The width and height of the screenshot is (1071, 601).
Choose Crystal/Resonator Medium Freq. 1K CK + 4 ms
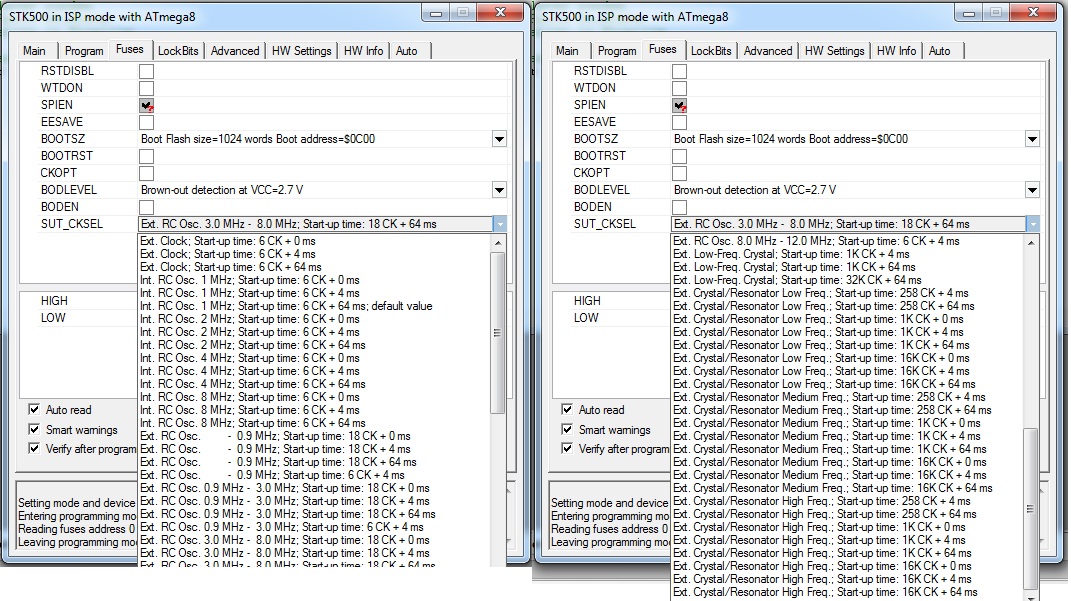(x=827, y=436)
